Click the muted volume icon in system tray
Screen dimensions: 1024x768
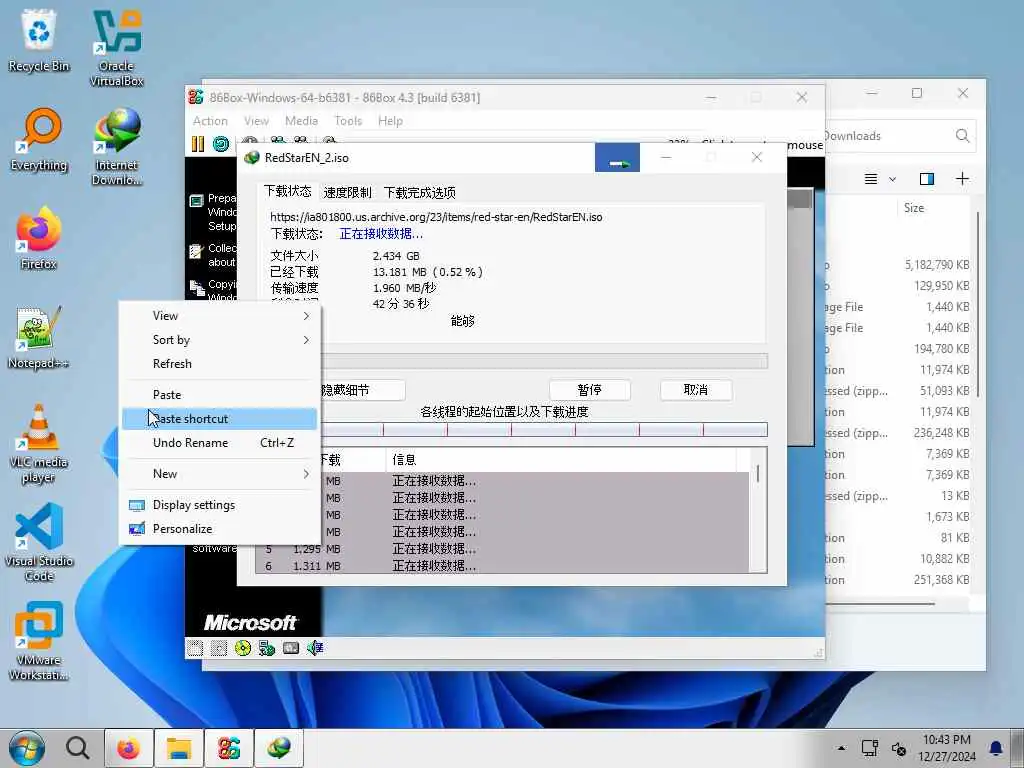[899, 748]
